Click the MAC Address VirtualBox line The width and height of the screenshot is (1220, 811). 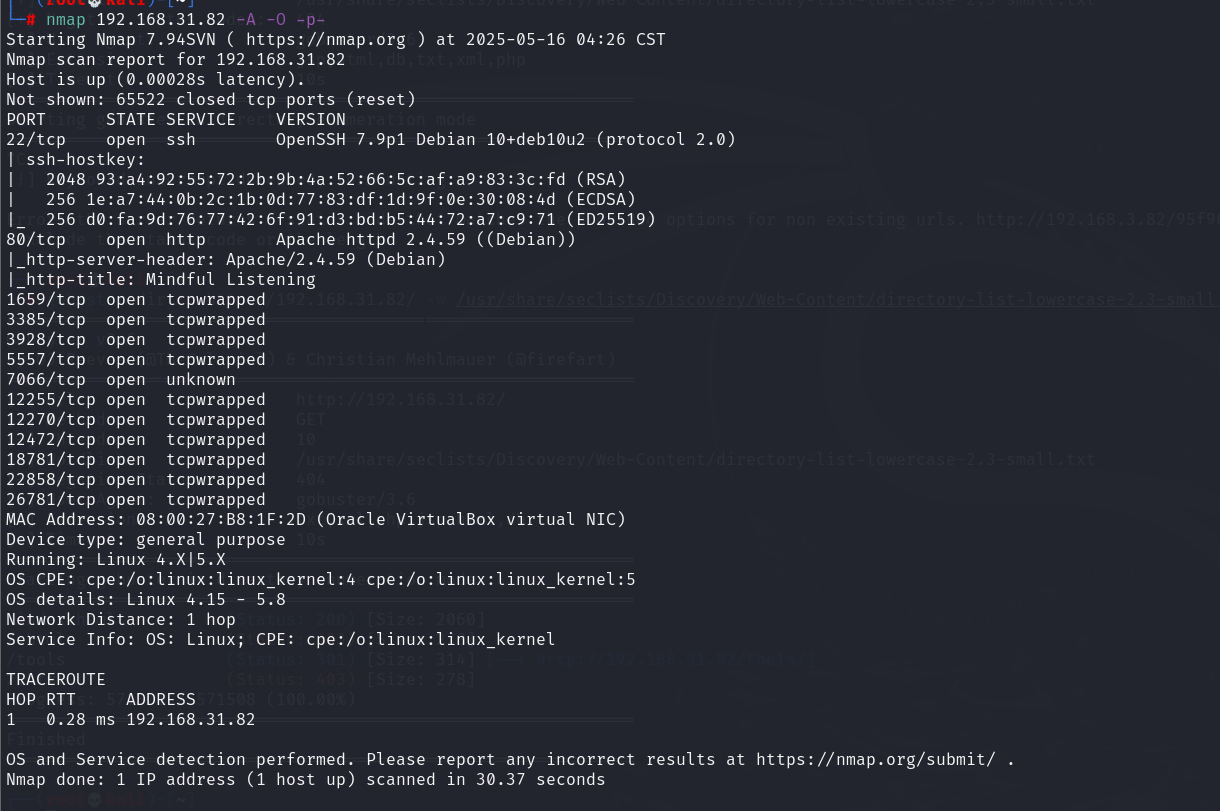(x=316, y=519)
